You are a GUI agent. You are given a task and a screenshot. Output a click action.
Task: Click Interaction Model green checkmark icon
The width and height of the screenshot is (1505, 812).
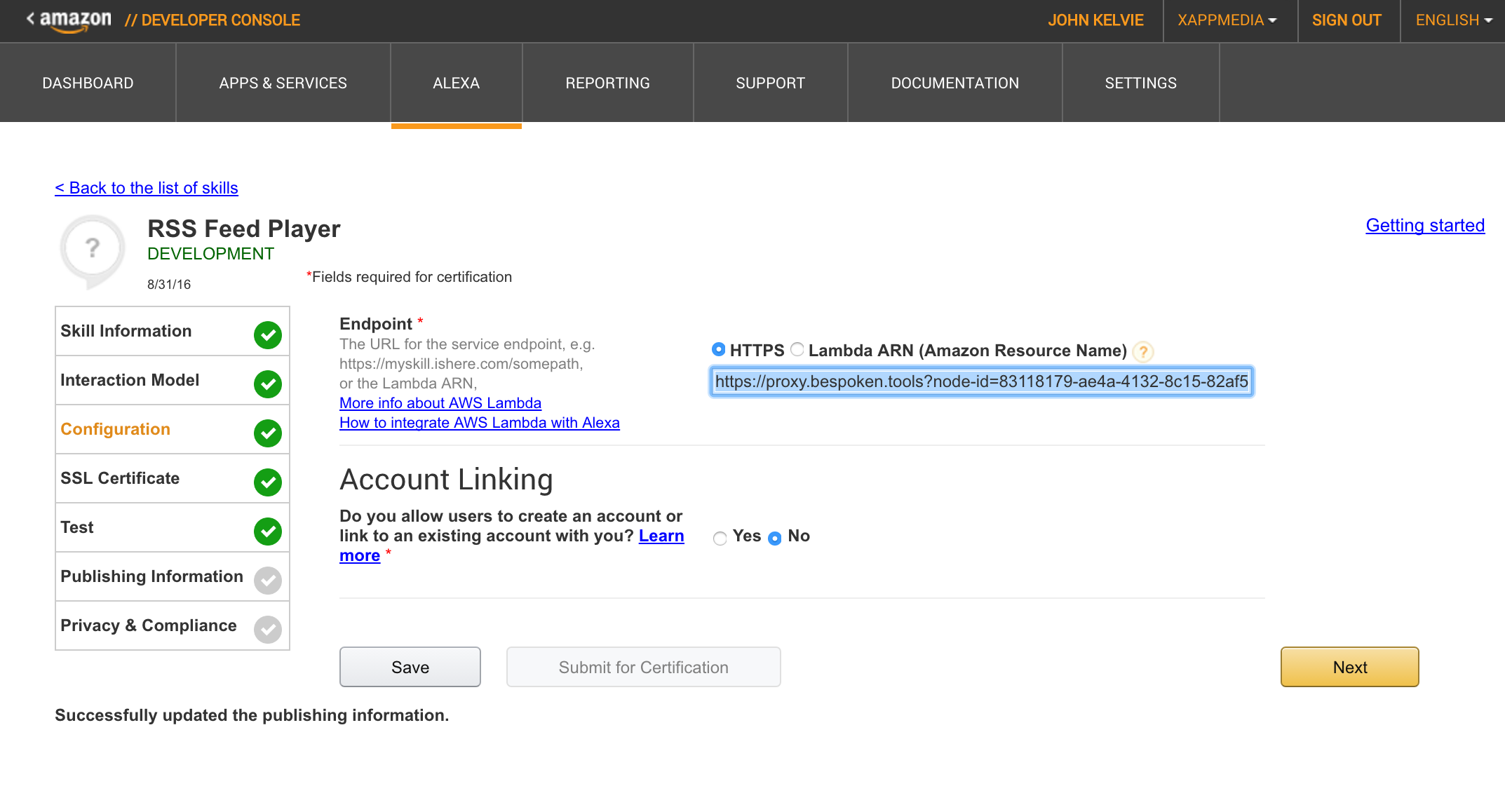(x=267, y=384)
